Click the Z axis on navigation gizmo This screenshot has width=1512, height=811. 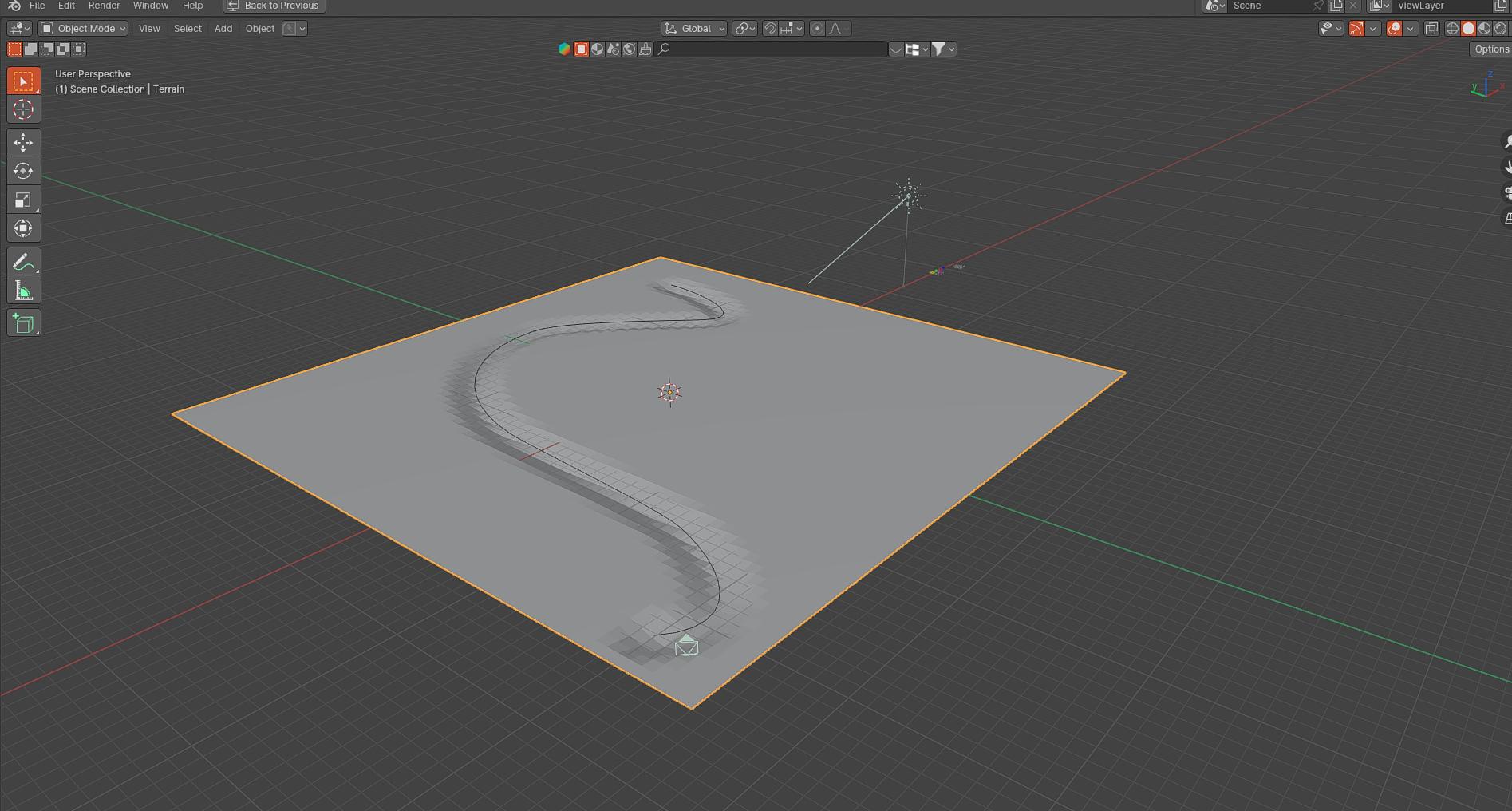click(1490, 73)
